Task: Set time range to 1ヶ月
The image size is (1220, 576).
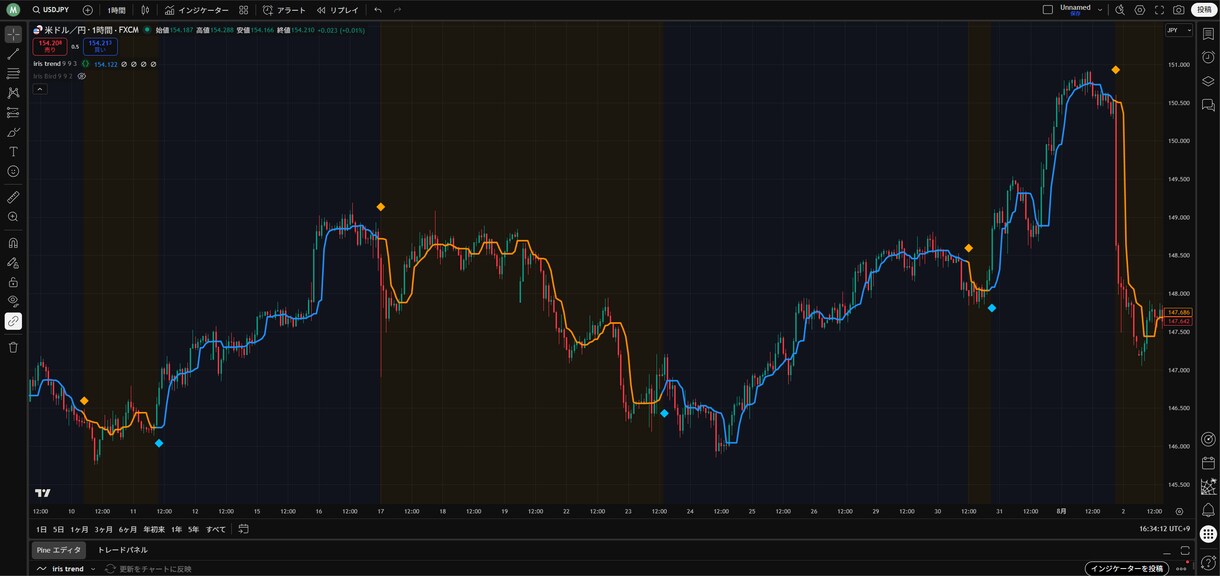Action: click(x=79, y=529)
